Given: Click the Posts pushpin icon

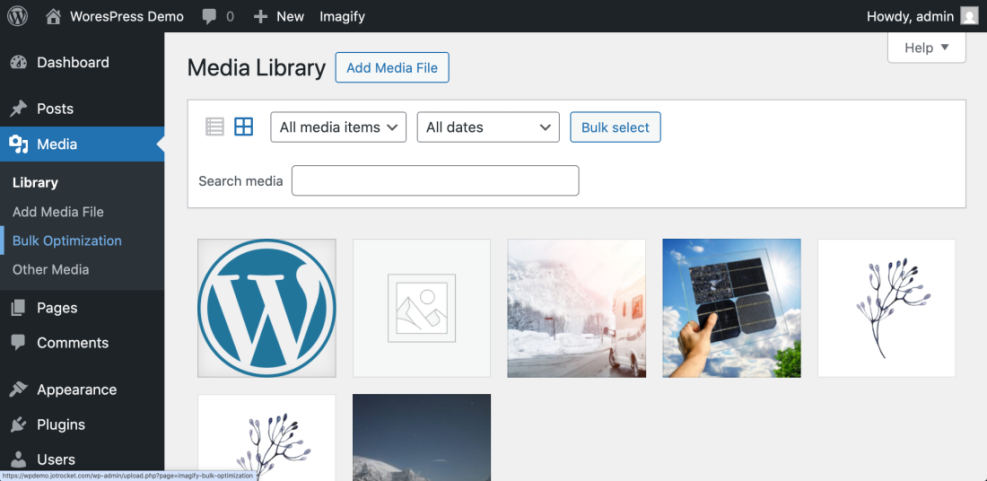Looking at the screenshot, I should 19,109.
